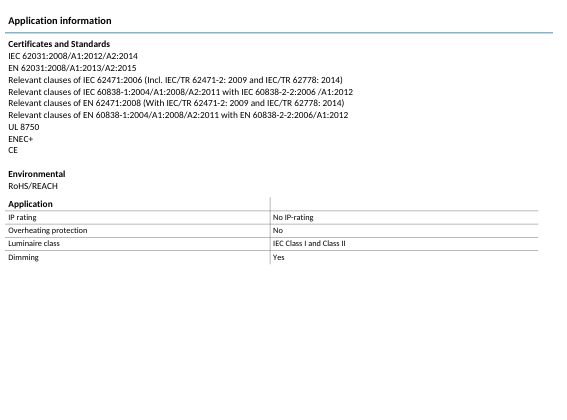
Task: Click the No IP-rating value cell
Action: point(404,217)
